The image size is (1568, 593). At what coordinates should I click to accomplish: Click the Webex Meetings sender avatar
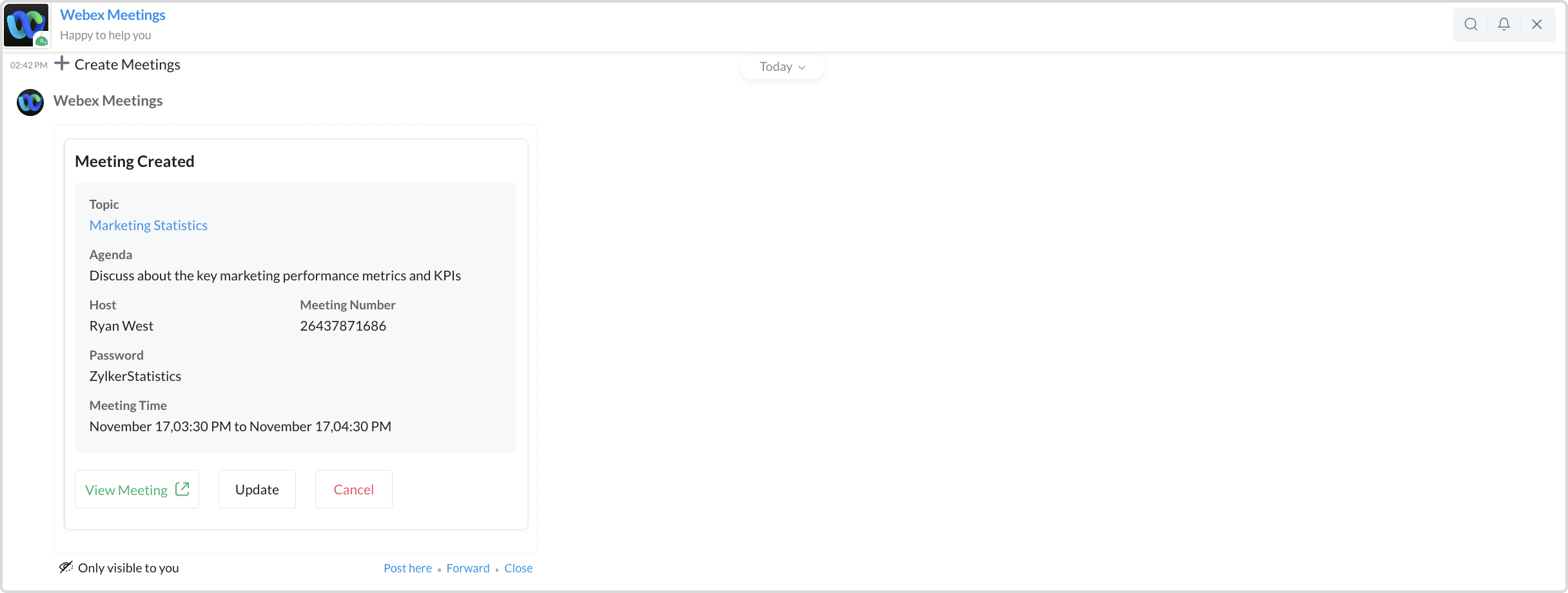click(x=30, y=102)
